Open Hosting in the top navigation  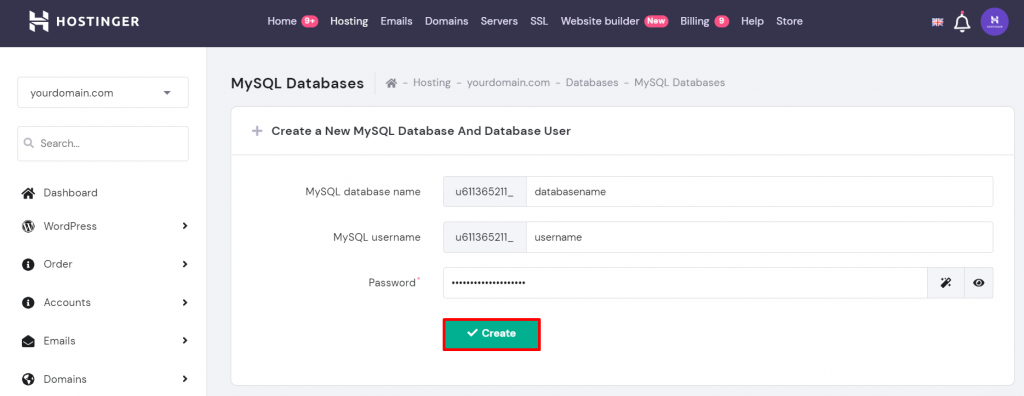tap(349, 22)
